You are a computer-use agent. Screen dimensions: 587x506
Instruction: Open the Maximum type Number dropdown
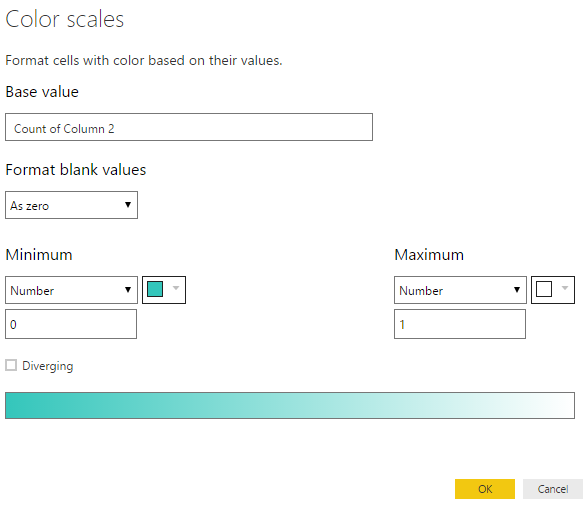[x=460, y=290]
